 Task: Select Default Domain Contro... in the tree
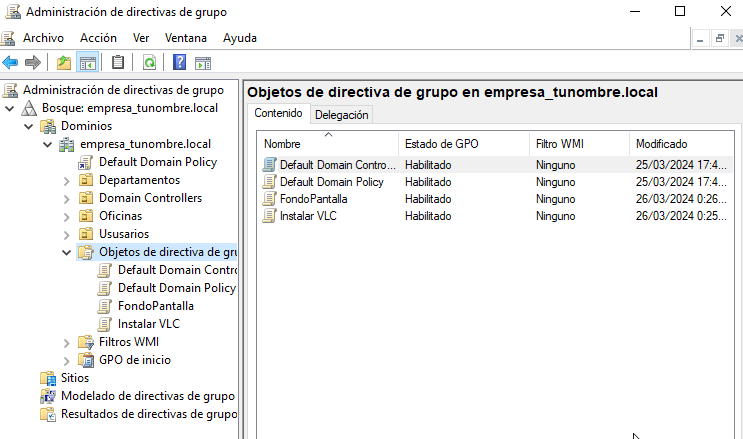pos(177,270)
